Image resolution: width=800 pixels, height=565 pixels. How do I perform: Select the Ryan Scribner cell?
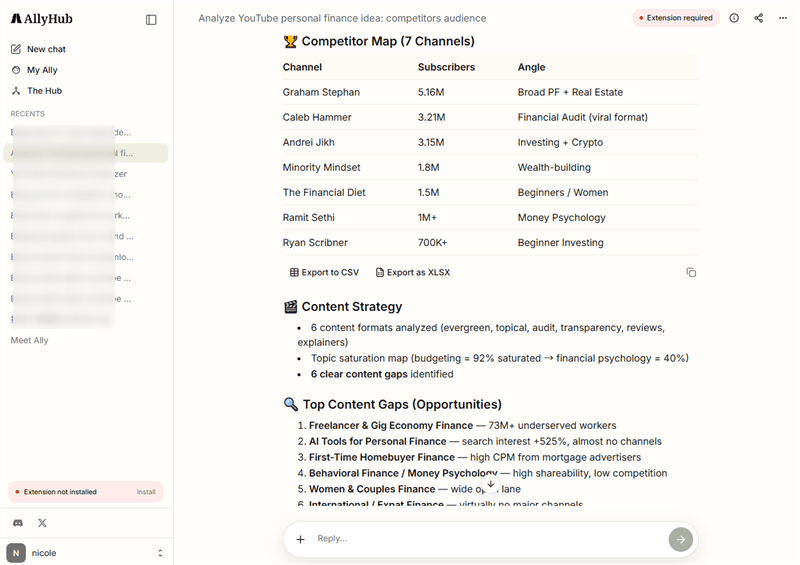315,242
